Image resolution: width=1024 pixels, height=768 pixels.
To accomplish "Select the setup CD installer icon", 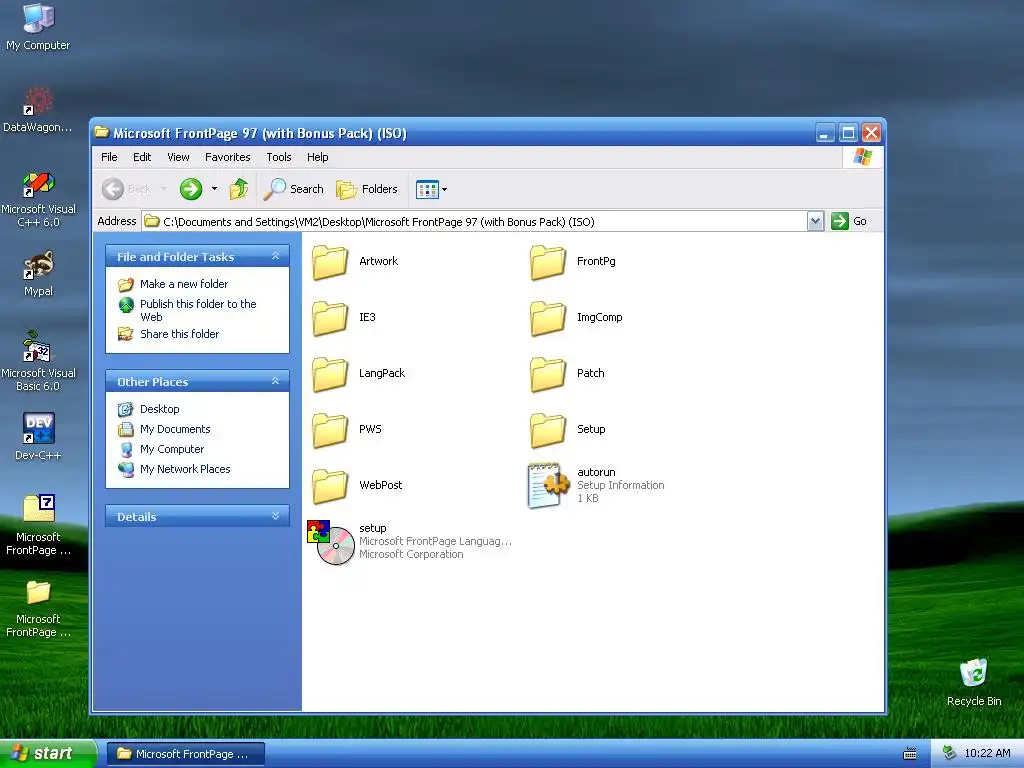I will (331, 542).
